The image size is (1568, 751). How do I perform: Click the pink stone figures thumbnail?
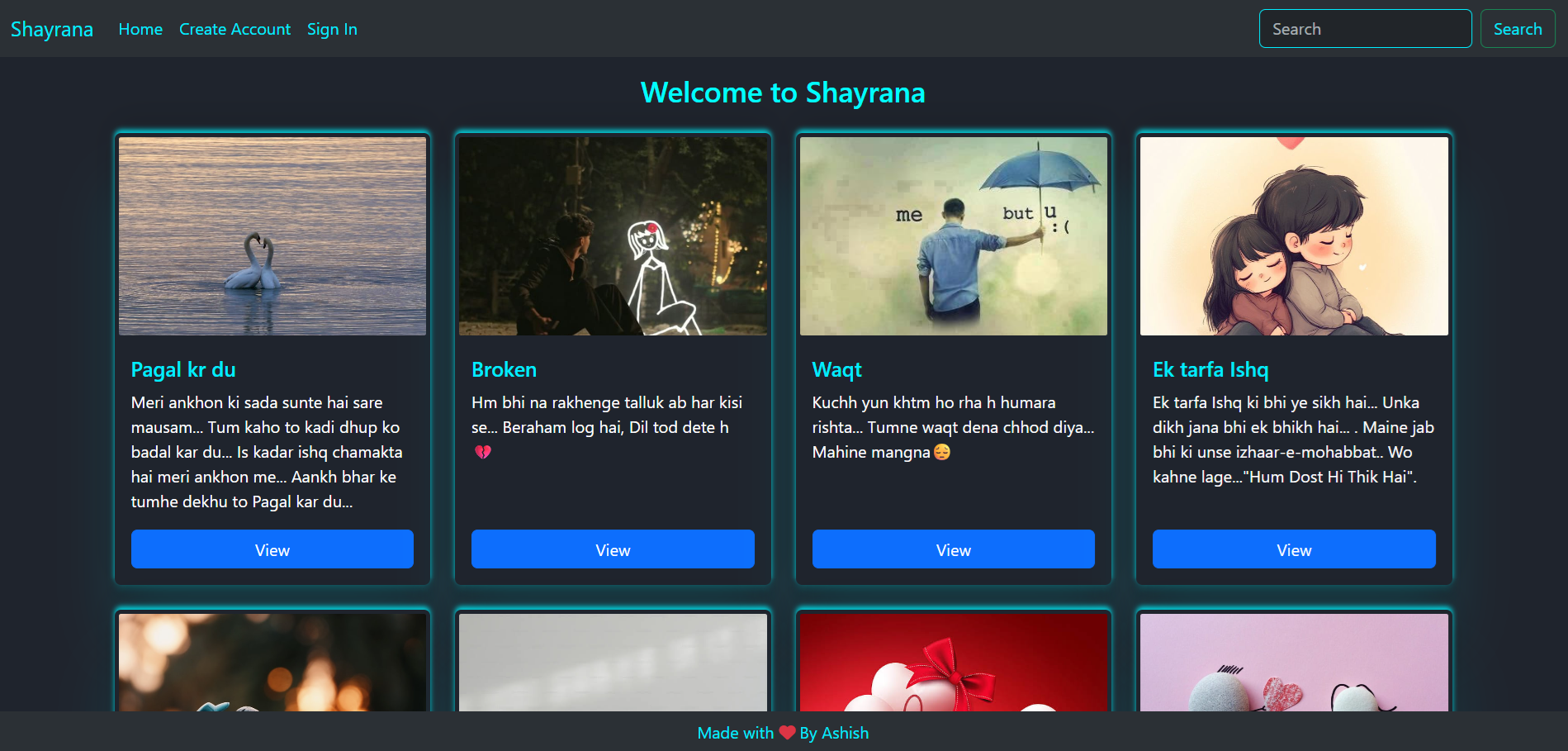tap(1294, 663)
